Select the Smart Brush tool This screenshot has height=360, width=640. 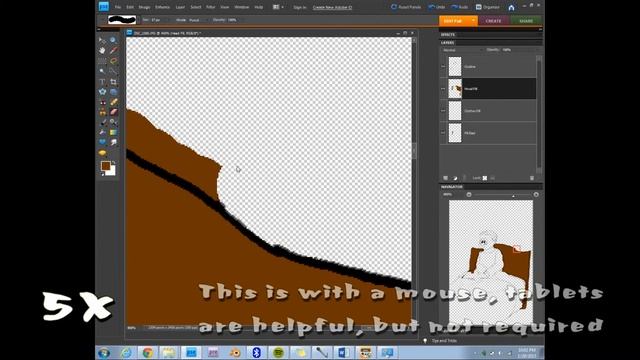click(x=113, y=122)
